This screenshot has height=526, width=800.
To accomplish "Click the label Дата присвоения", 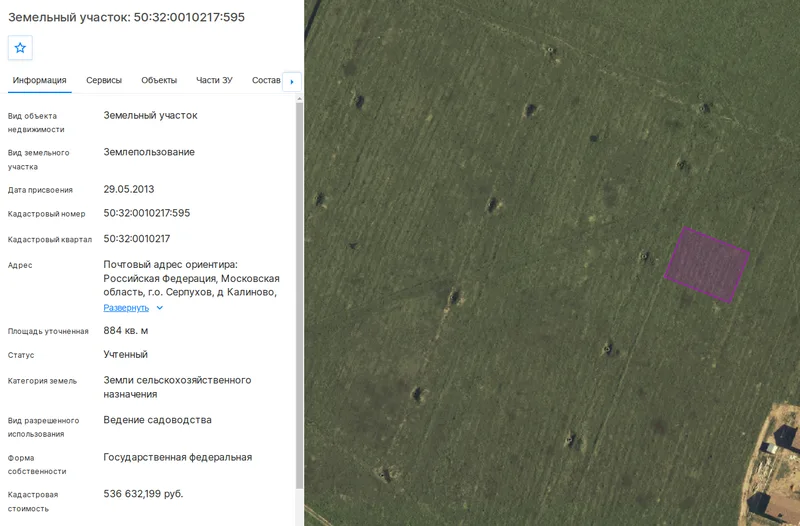I will point(40,190).
